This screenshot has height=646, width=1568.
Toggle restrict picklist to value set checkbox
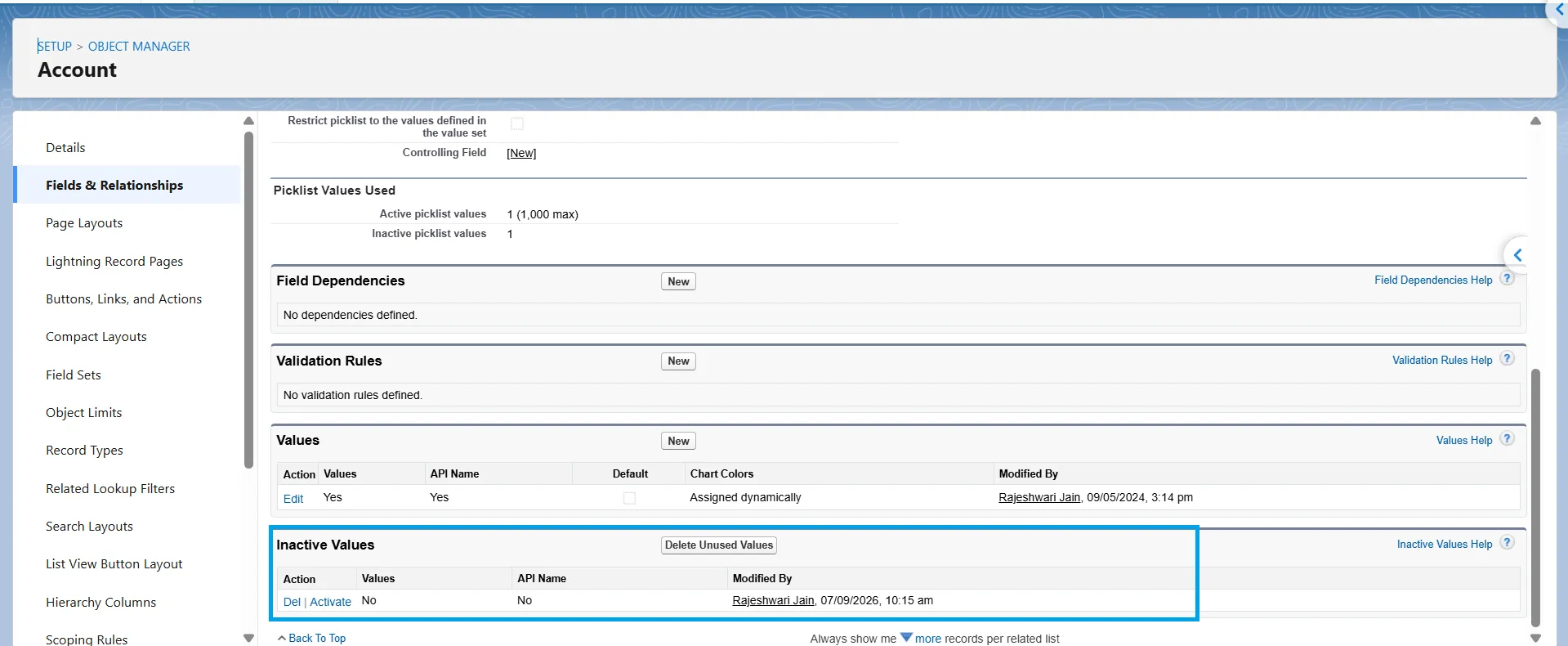pos(517,123)
